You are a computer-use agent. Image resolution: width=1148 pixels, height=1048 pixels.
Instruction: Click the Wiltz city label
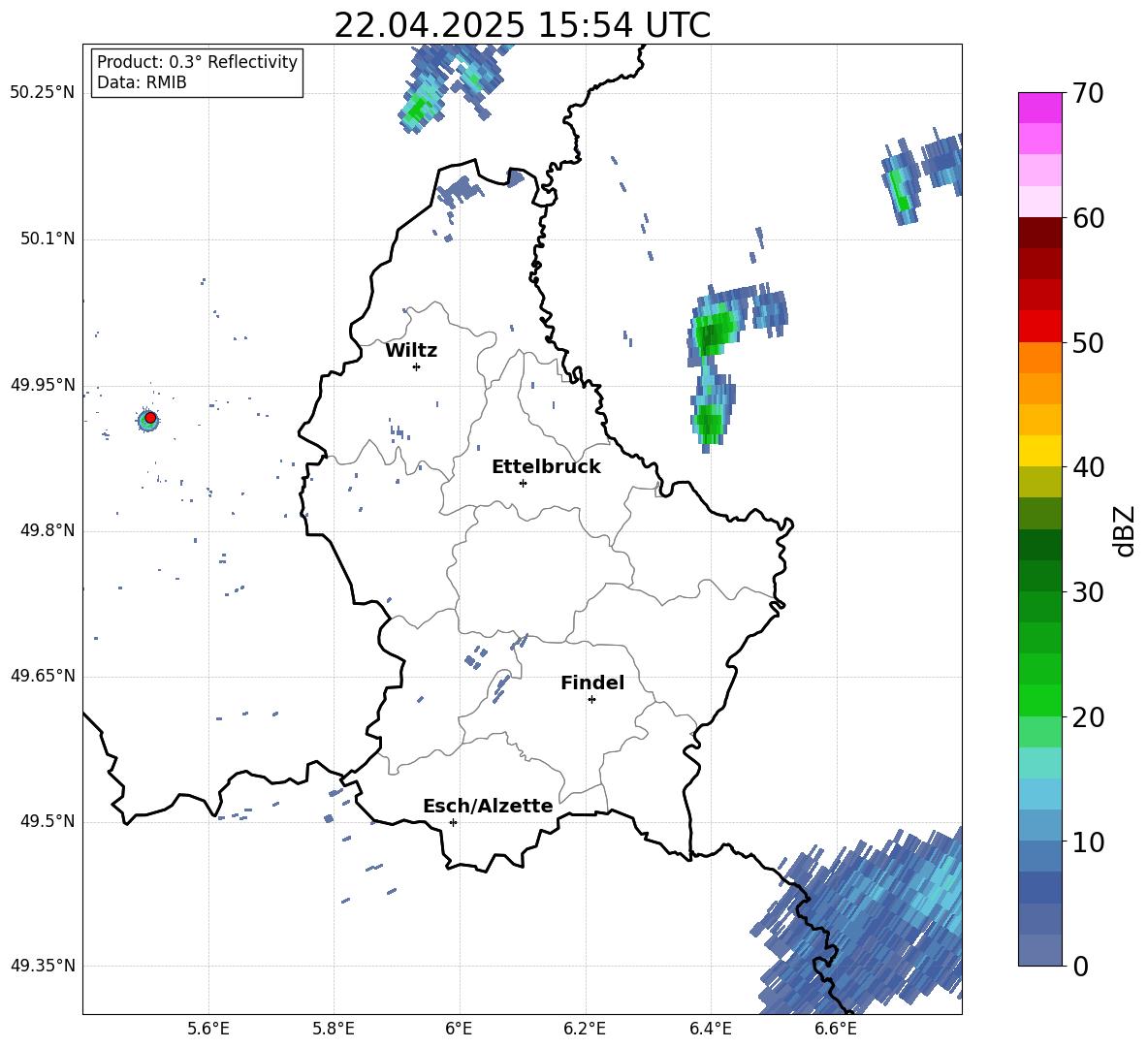[x=411, y=351]
